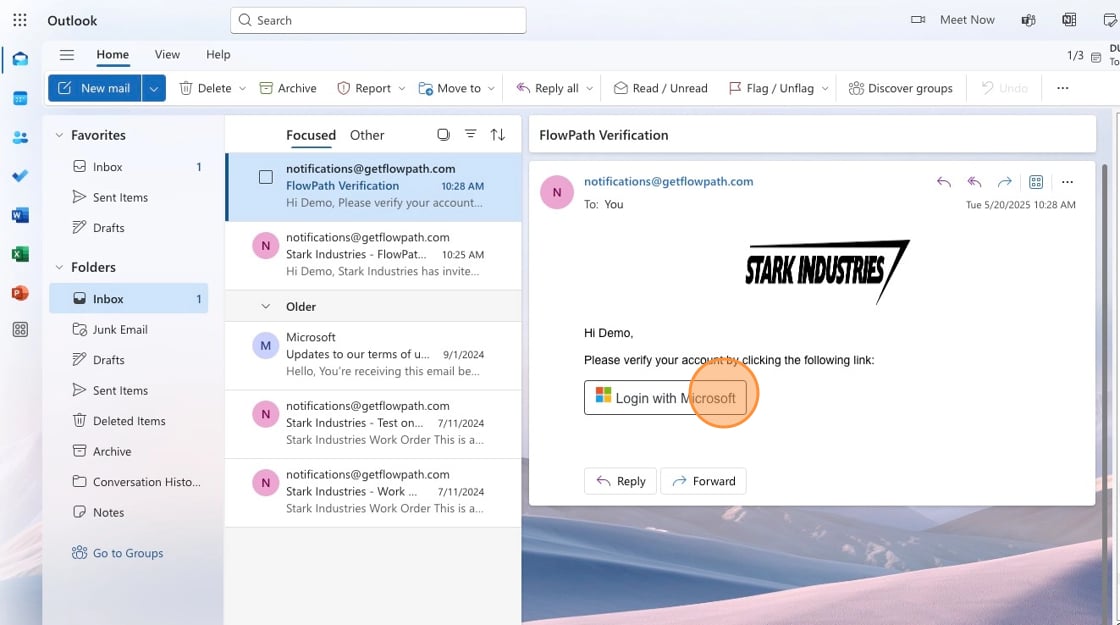The image size is (1120, 625).
Task: Click Flag / Unflag toolbar button
Action: [771, 88]
